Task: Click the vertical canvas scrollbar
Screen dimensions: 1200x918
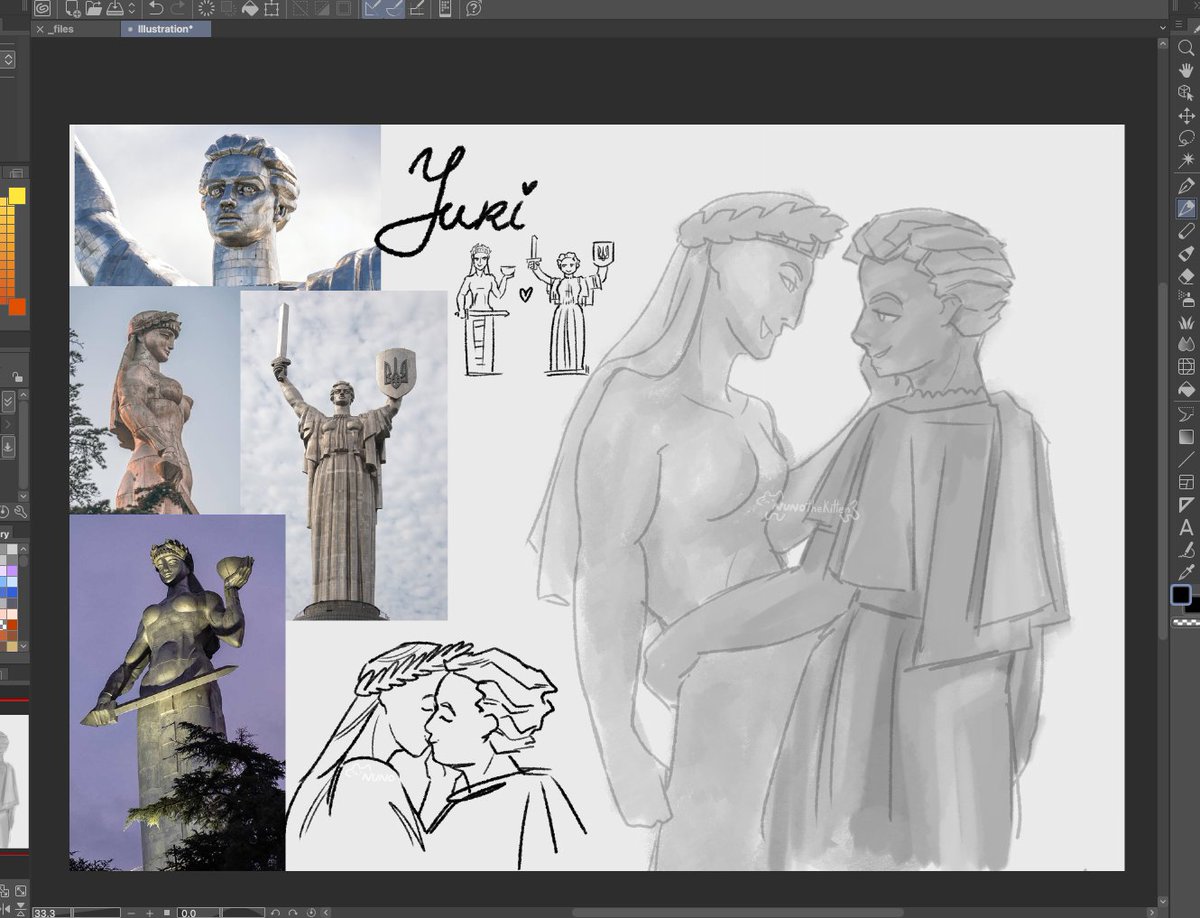Action: (1162, 460)
